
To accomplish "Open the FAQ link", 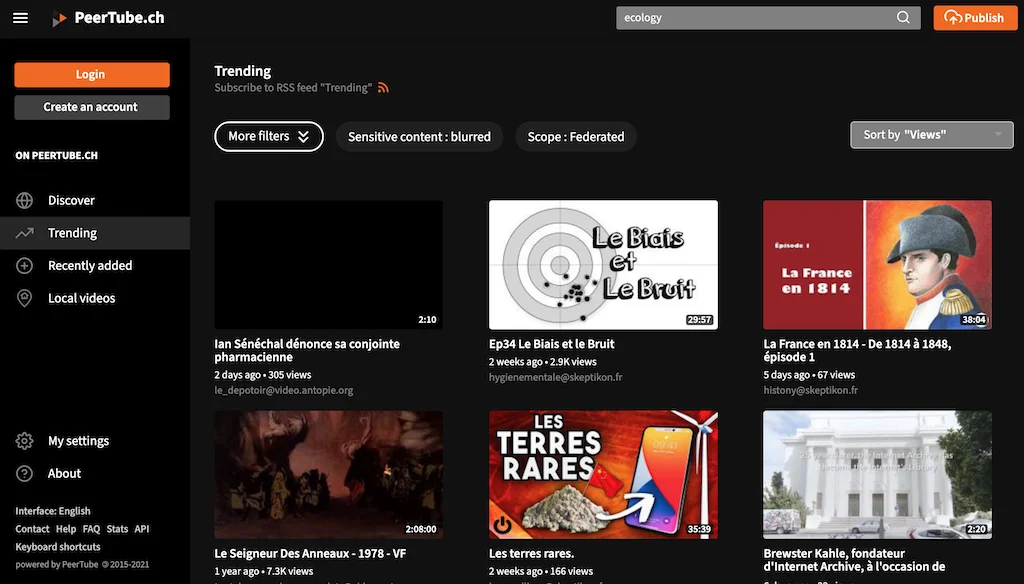I will coord(91,529).
